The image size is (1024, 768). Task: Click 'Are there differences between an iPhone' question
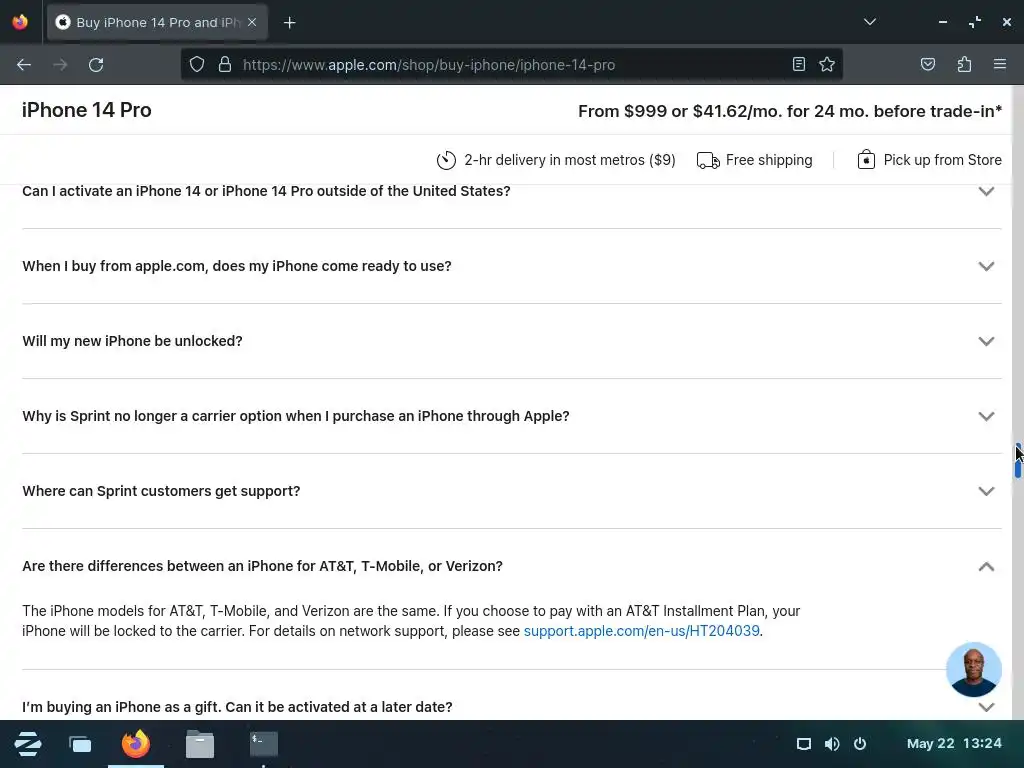263,566
